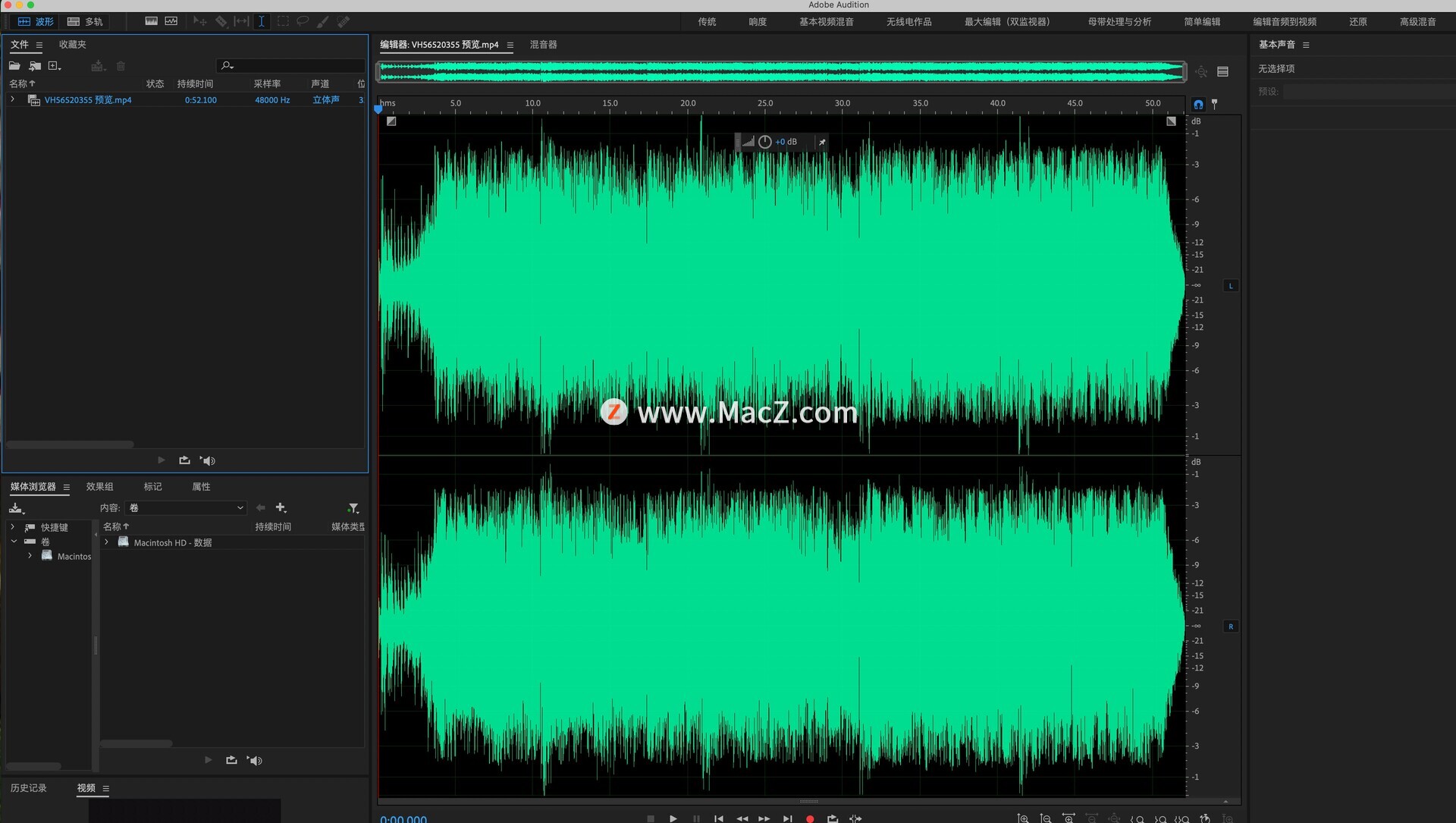Click the file type filter funnel icon

[x=353, y=508]
